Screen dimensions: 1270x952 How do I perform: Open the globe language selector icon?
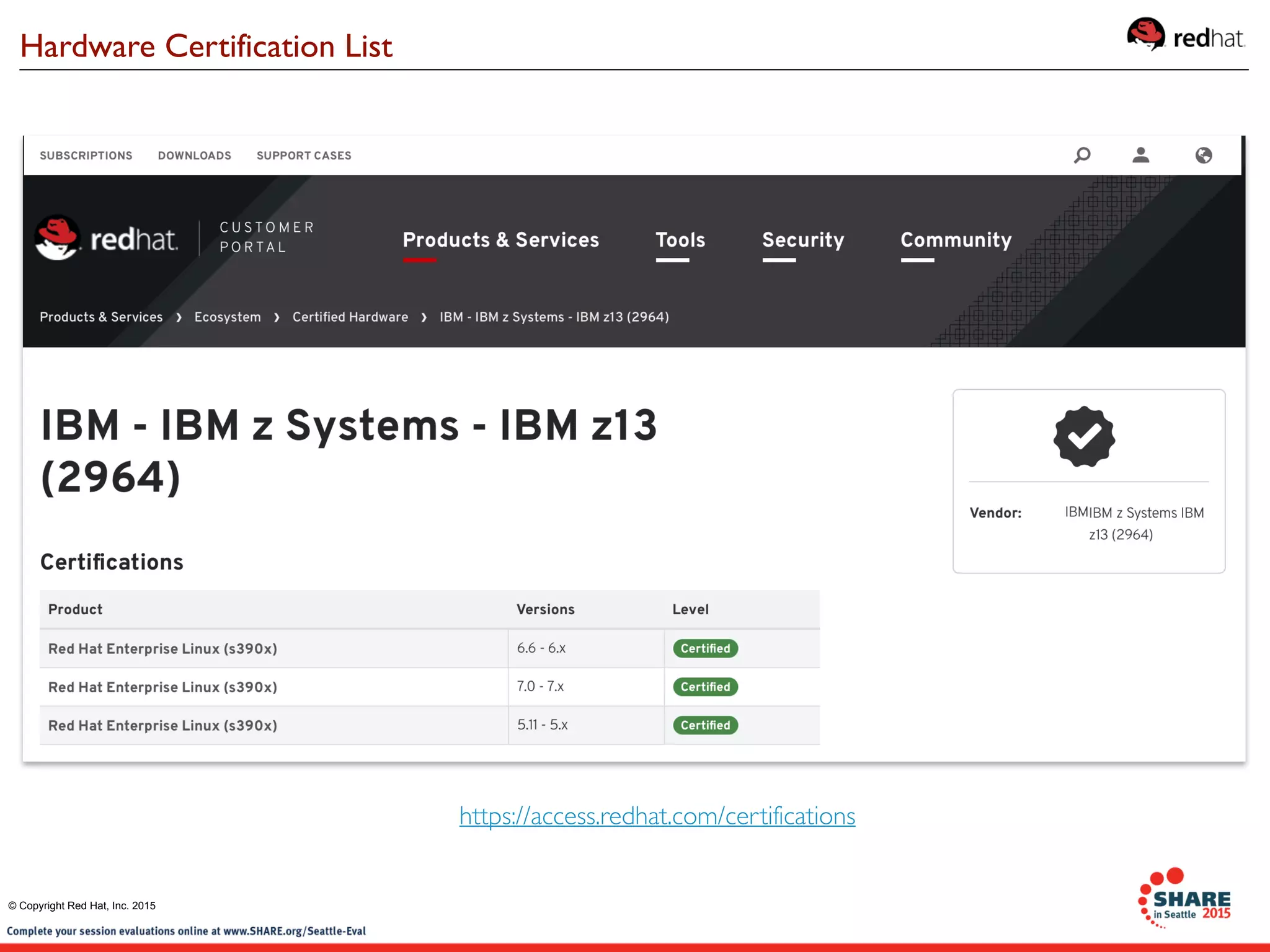1204,155
